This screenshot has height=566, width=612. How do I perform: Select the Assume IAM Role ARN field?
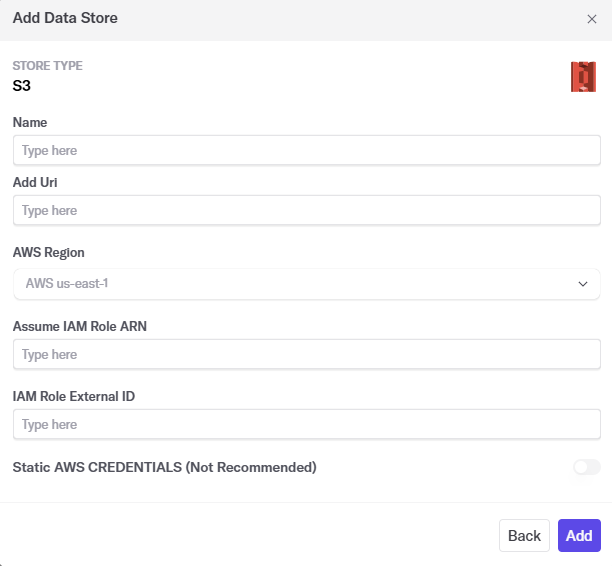(306, 355)
